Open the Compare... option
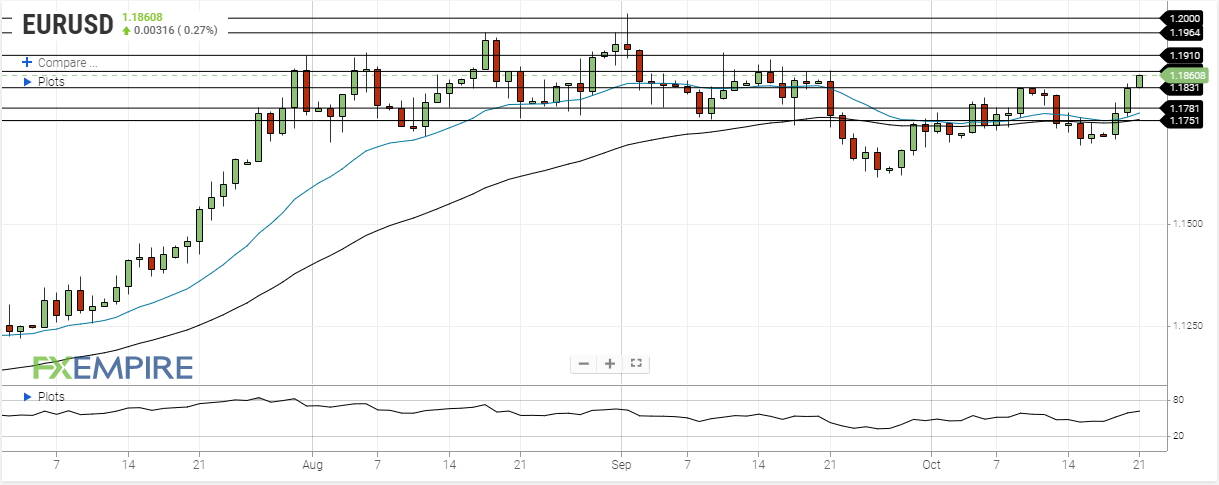The height and width of the screenshot is (485, 1219). (67, 62)
